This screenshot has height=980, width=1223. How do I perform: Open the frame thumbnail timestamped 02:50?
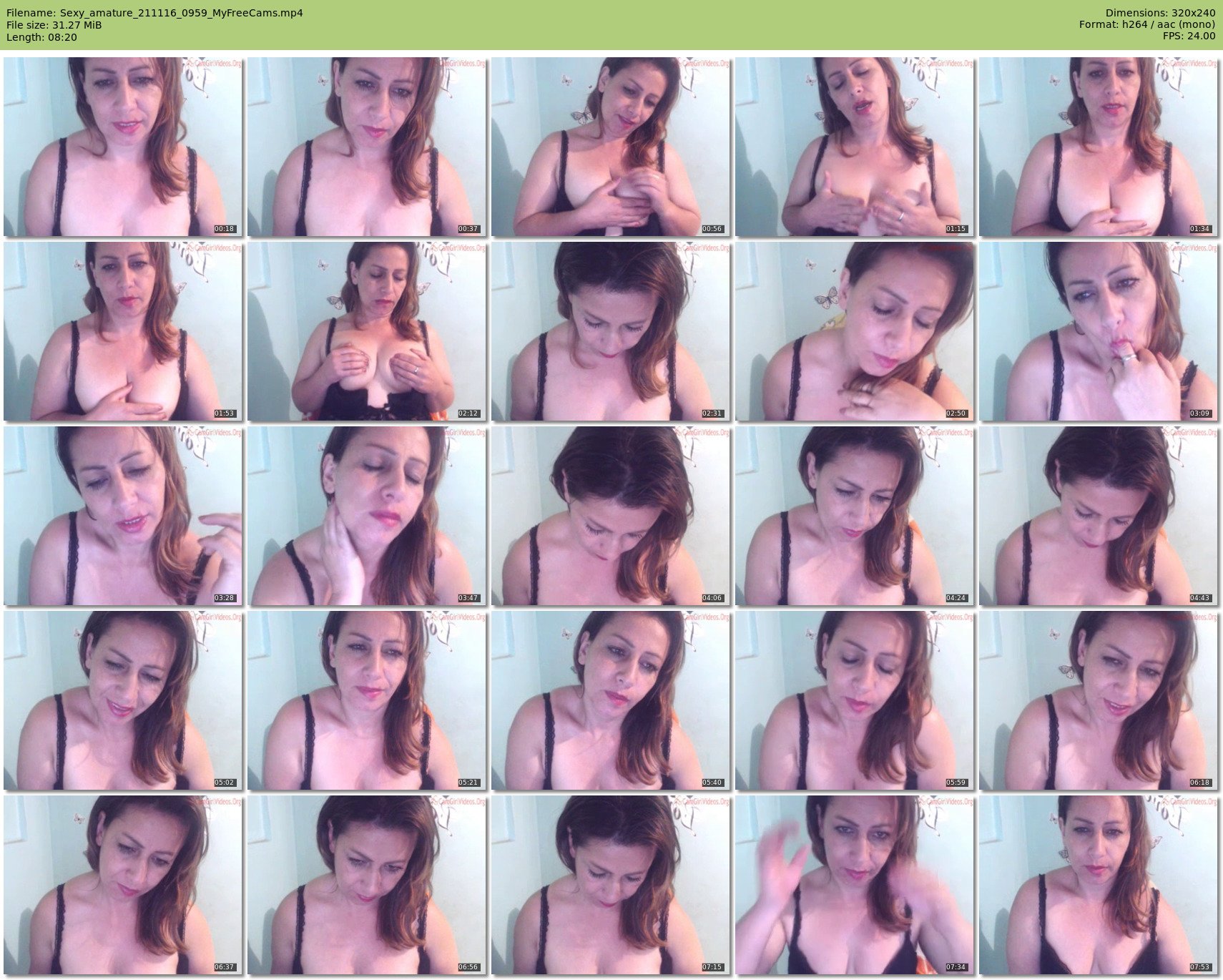(x=855, y=331)
